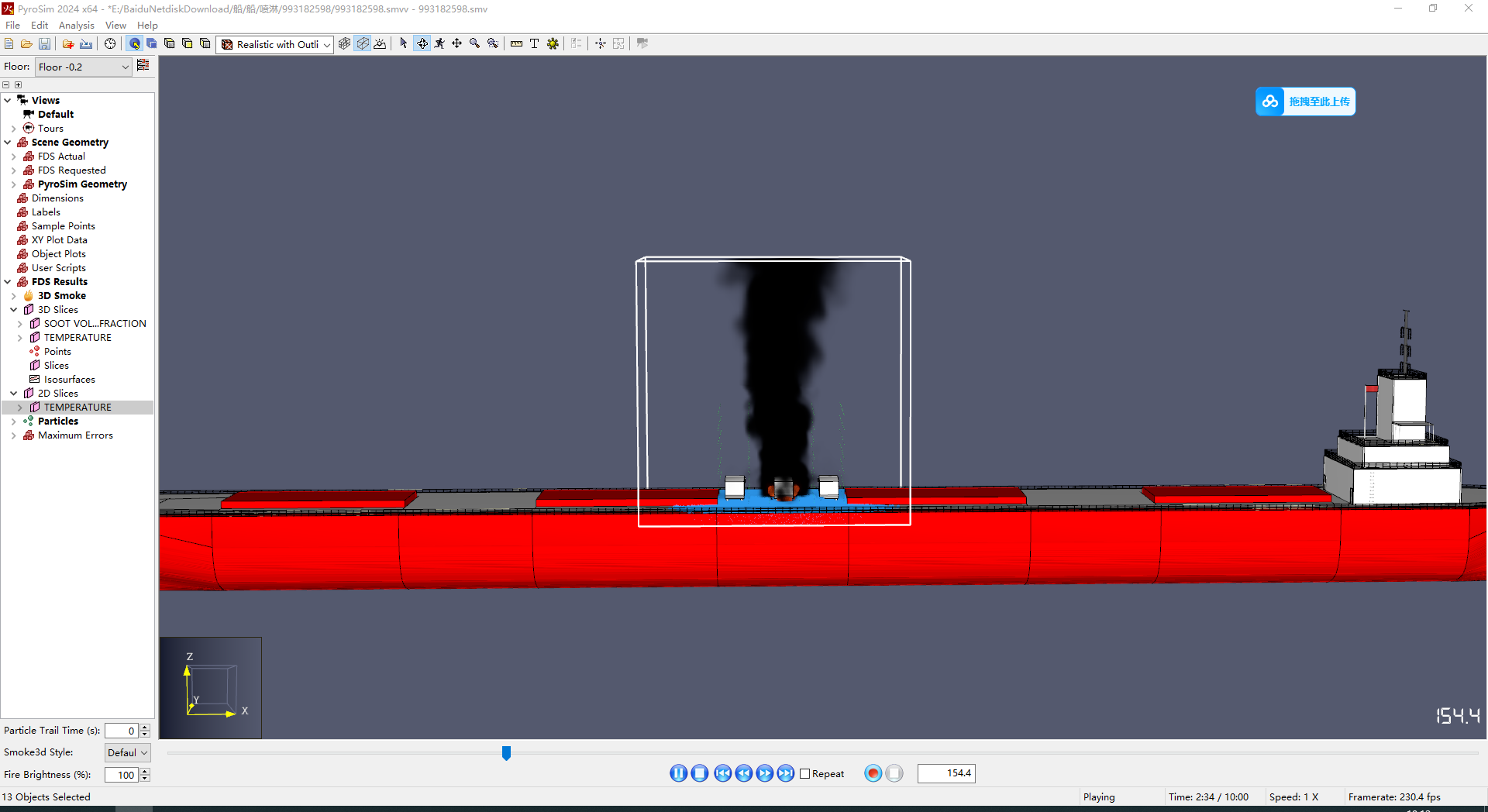Image resolution: width=1488 pixels, height=812 pixels.
Task: Collapse the Views tree node
Action: tap(8, 101)
